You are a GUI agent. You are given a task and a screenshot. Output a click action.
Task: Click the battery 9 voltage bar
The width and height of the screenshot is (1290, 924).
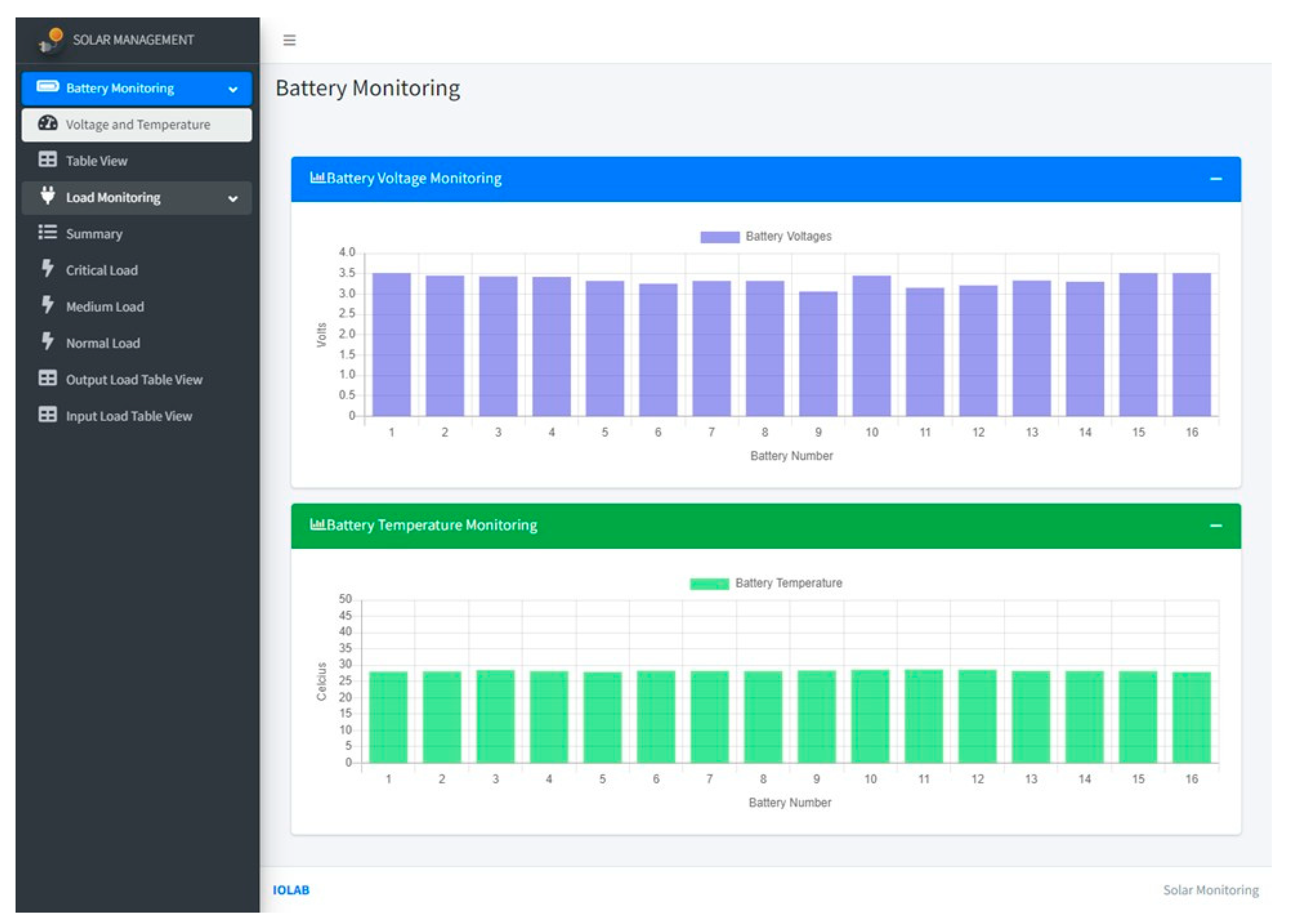pyautogui.click(x=818, y=353)
